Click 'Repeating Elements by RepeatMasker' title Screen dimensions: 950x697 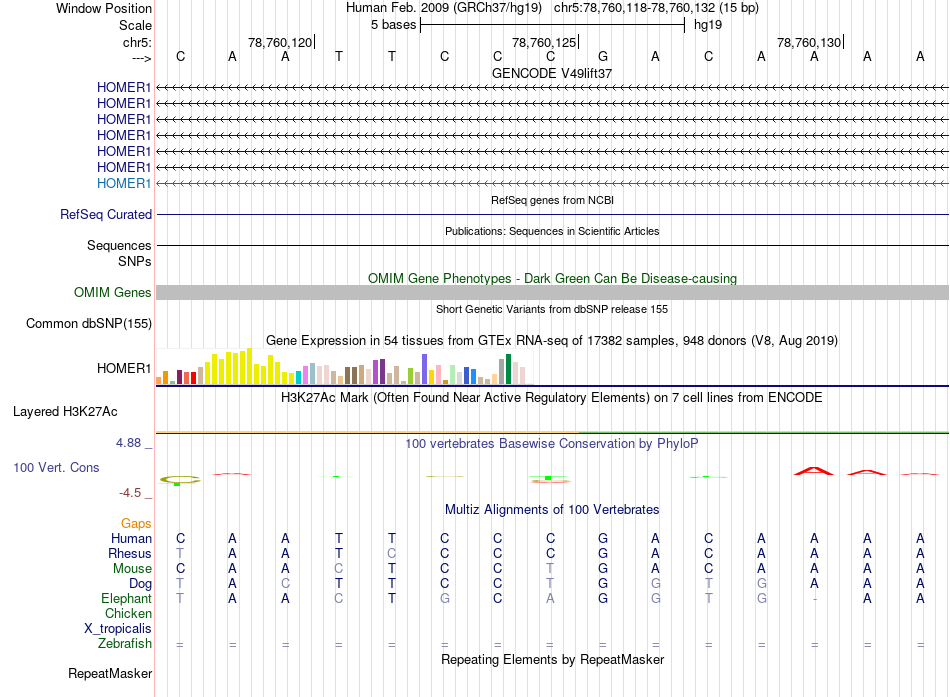(x=553, y=659)
